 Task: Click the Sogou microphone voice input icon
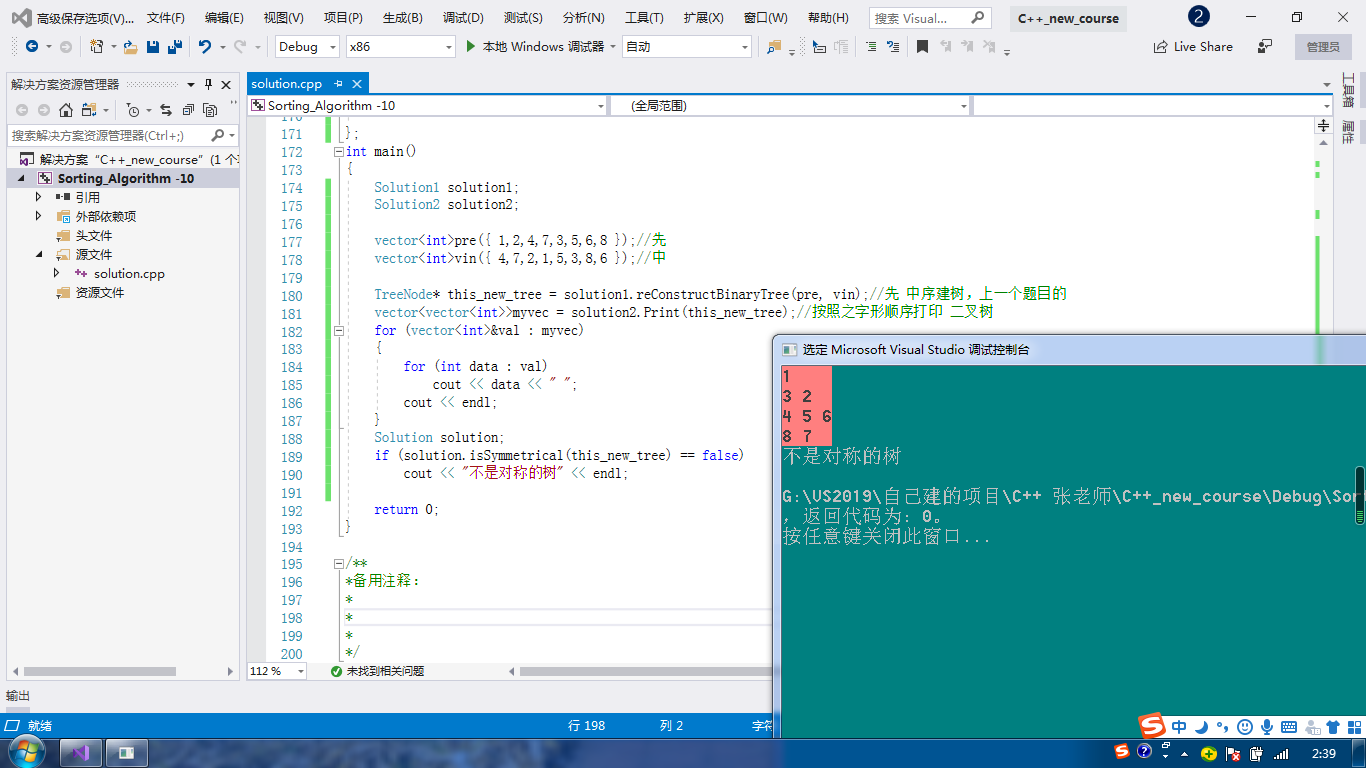(x=1267, y=727)
